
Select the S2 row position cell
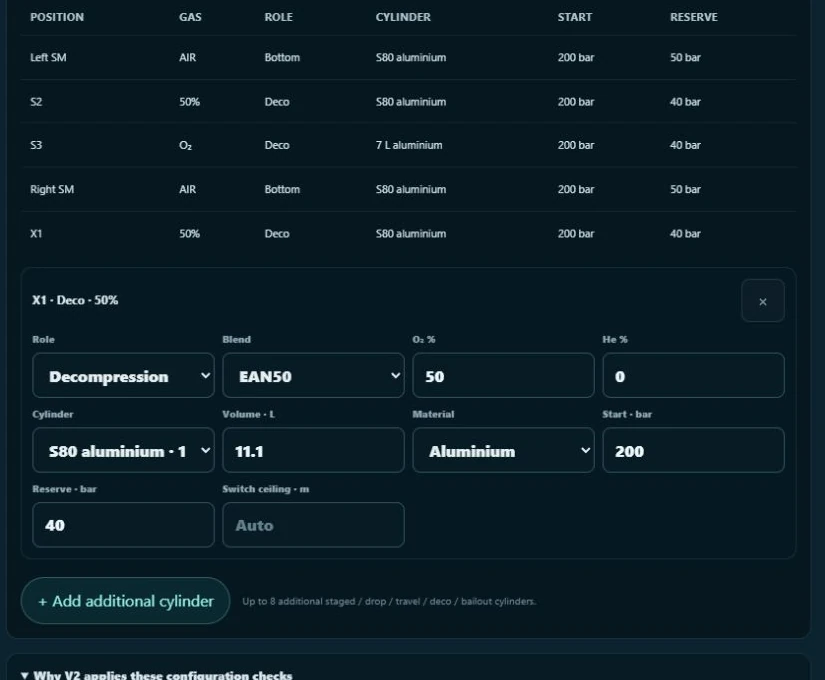36,102
